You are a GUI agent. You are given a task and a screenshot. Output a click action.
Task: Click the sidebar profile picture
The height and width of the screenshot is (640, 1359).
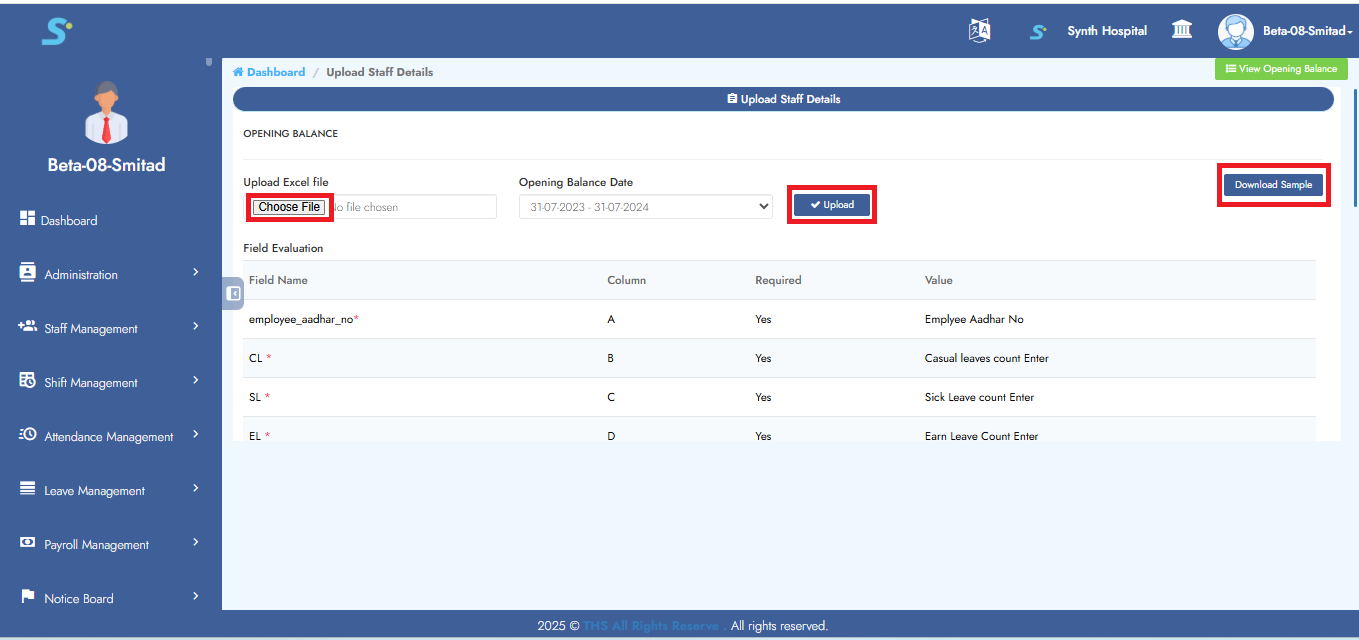(107, 112)
